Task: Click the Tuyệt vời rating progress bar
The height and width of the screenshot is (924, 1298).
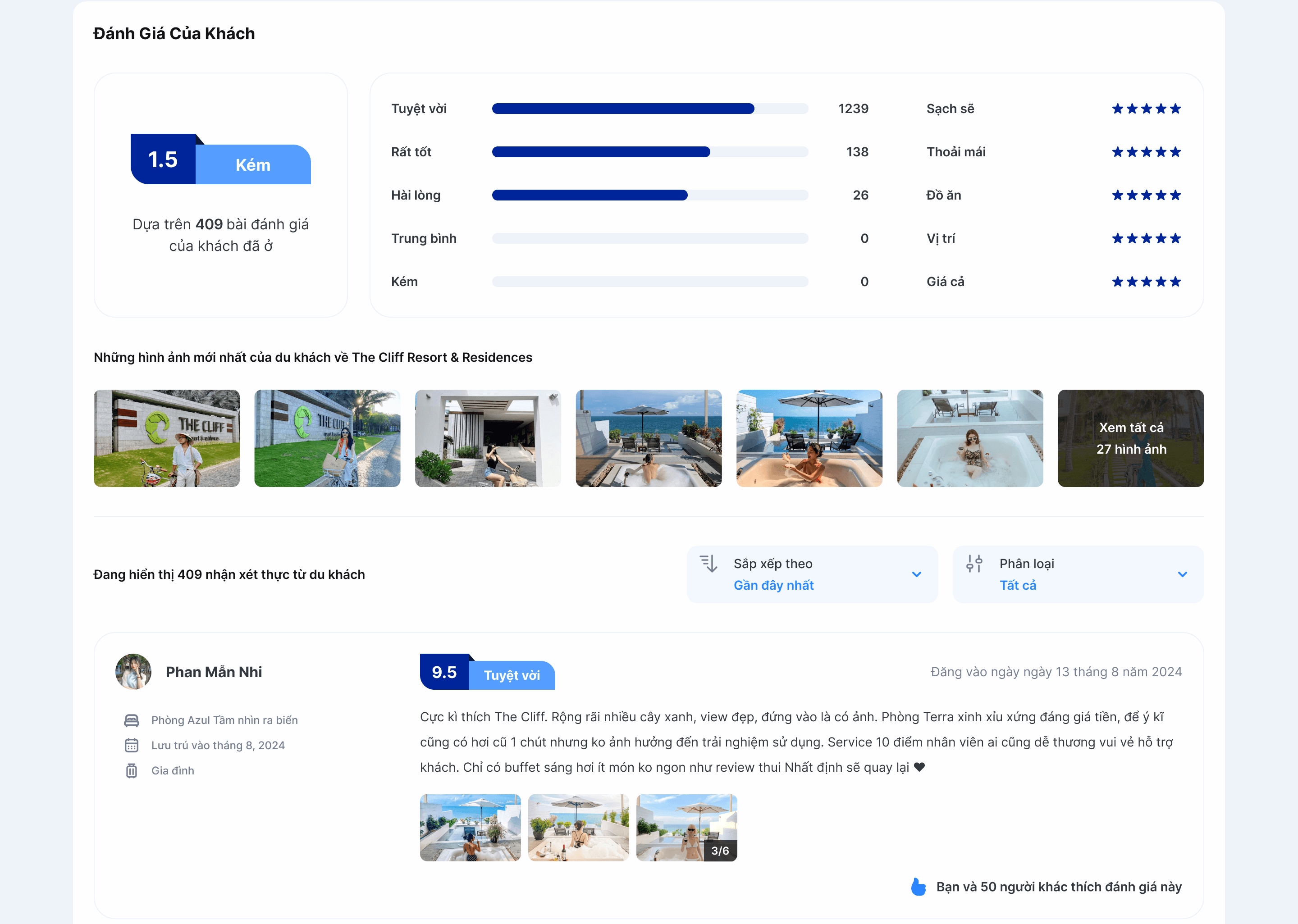Action: 649,109
